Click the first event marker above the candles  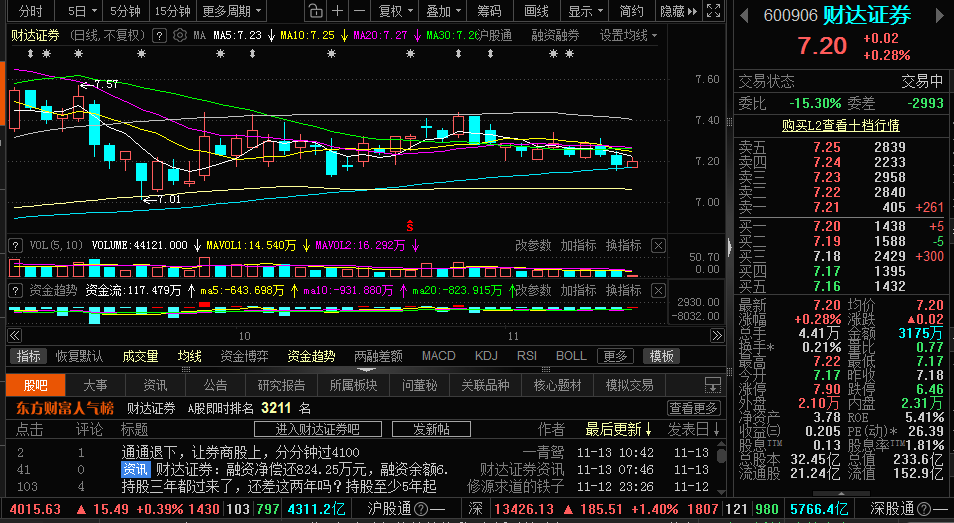pyautogui.click(x=31, y=54)
